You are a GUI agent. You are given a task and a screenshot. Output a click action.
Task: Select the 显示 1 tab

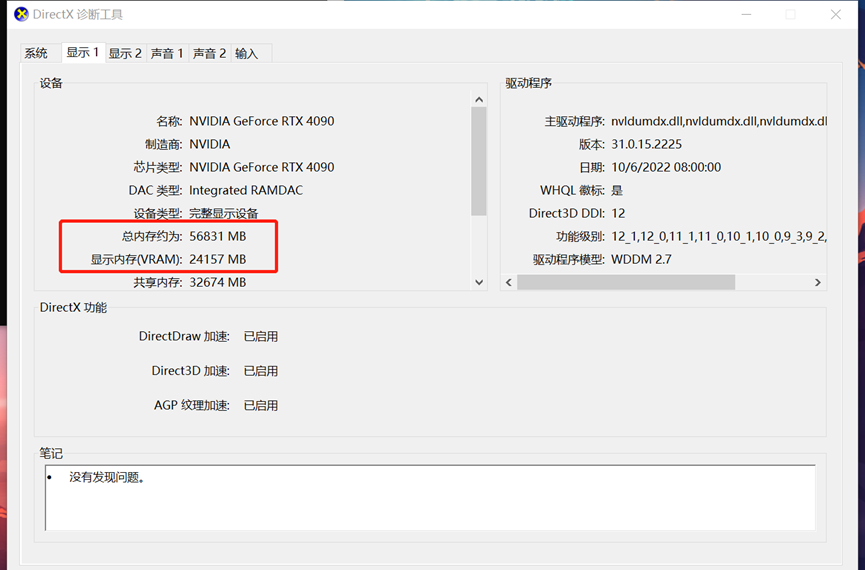(x=83, y=52)
